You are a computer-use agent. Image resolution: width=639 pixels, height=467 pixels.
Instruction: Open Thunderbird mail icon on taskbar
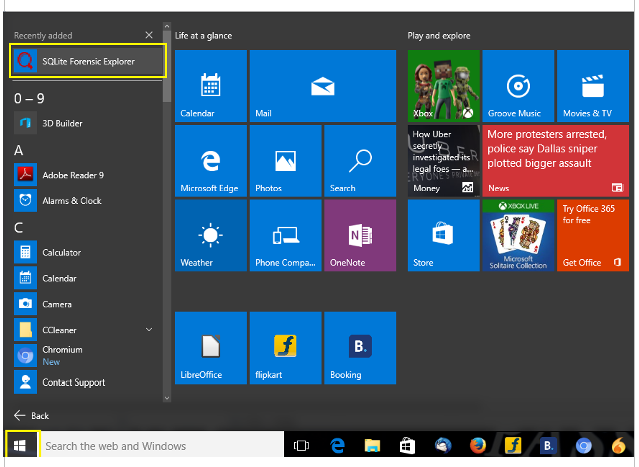443,445
